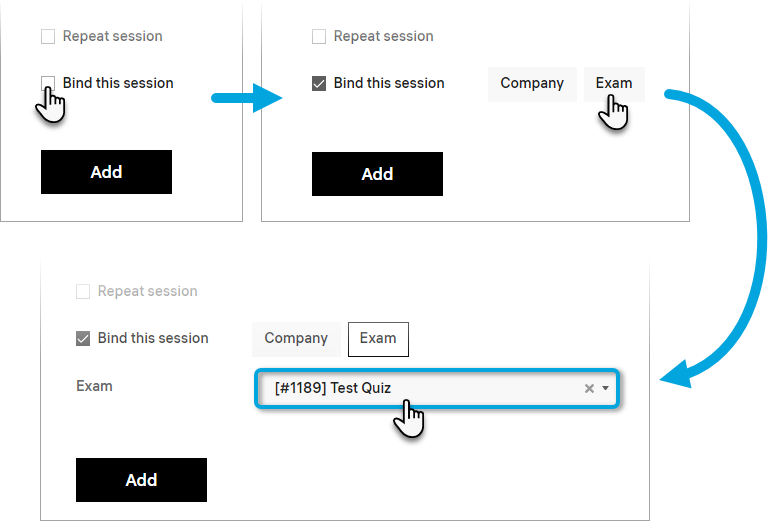Click the Bind this session label in the top-left panel

click(118, 83)
